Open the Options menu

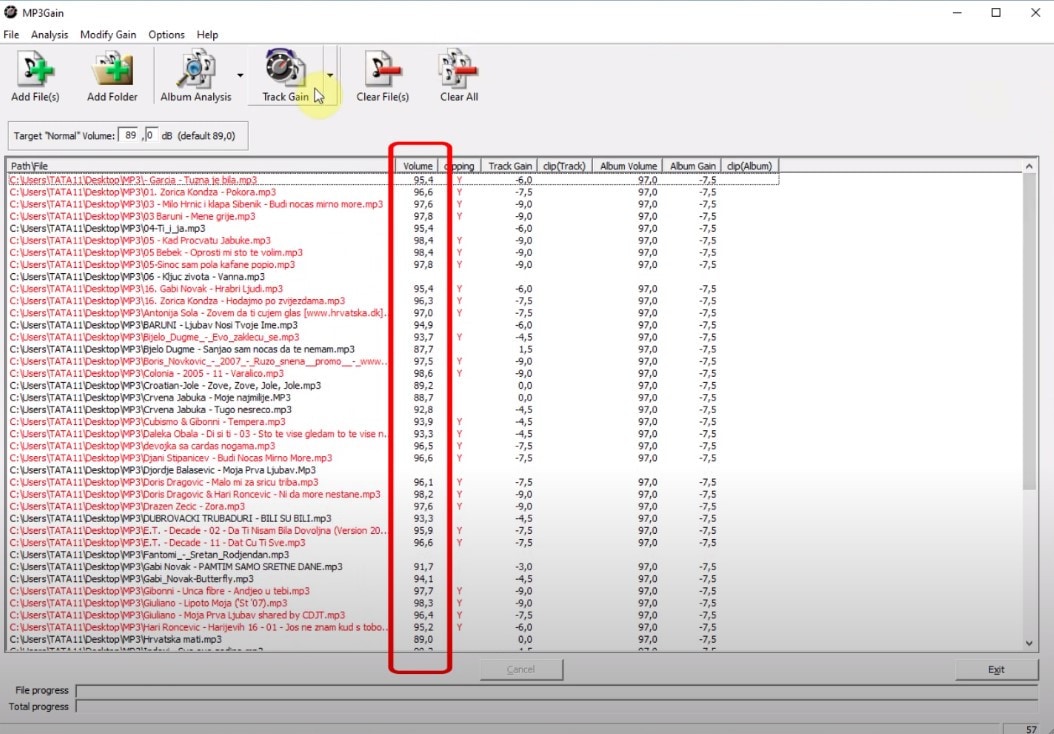click(x=167, y=34)
